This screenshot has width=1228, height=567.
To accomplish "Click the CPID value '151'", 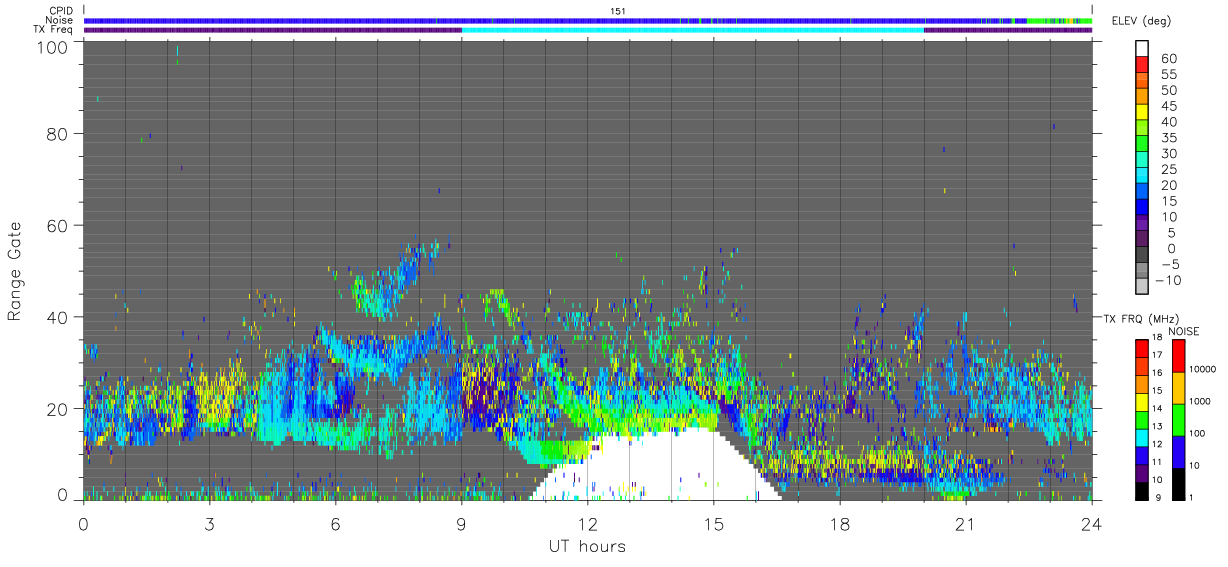I will coord(618,10).
